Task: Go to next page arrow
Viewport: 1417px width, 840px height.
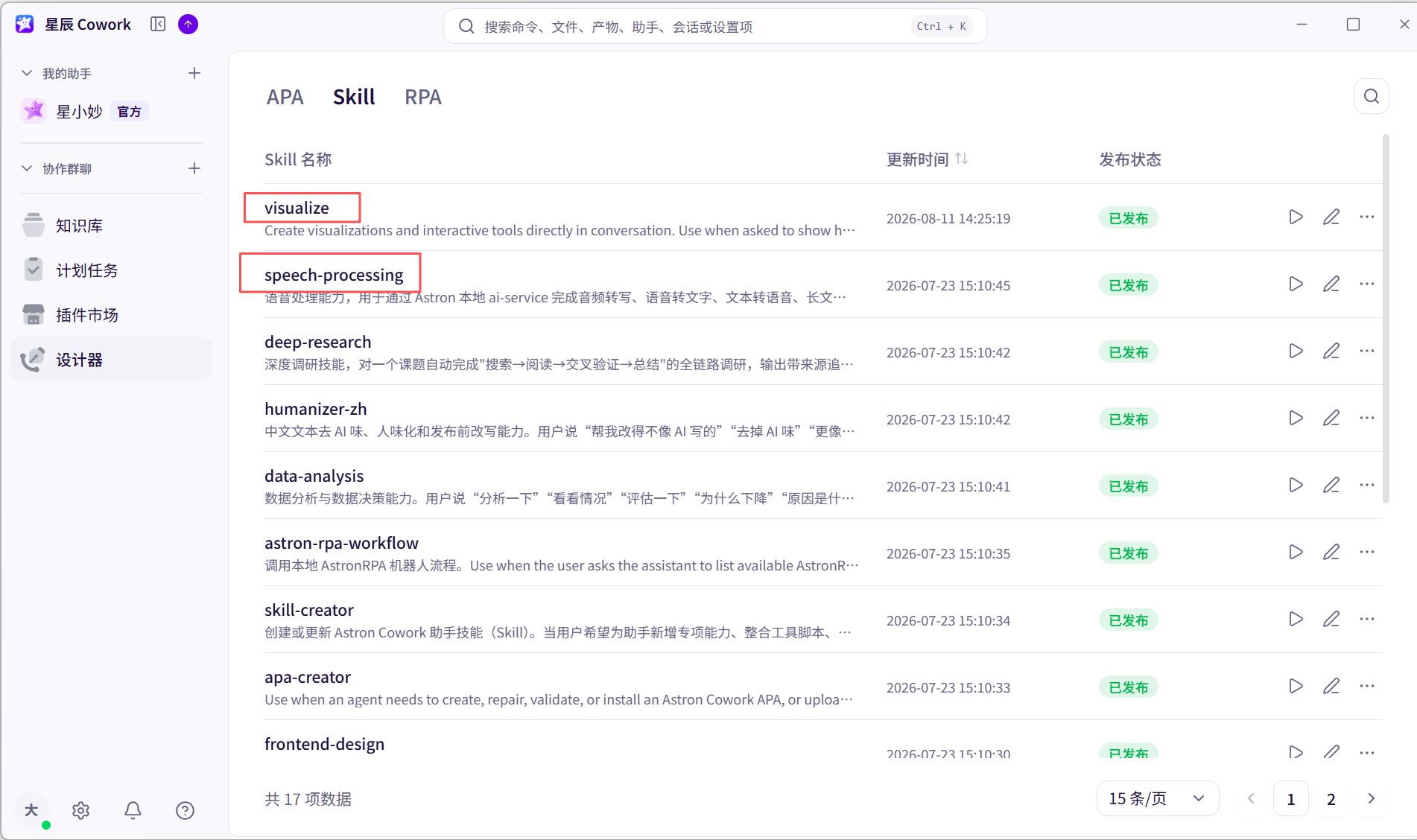Action: click(1371, 798)
